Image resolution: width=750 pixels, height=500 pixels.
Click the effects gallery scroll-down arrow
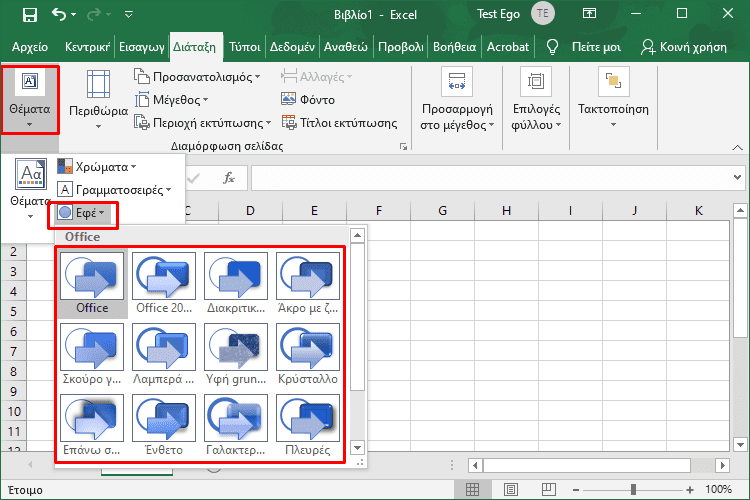tap(357, 448)
